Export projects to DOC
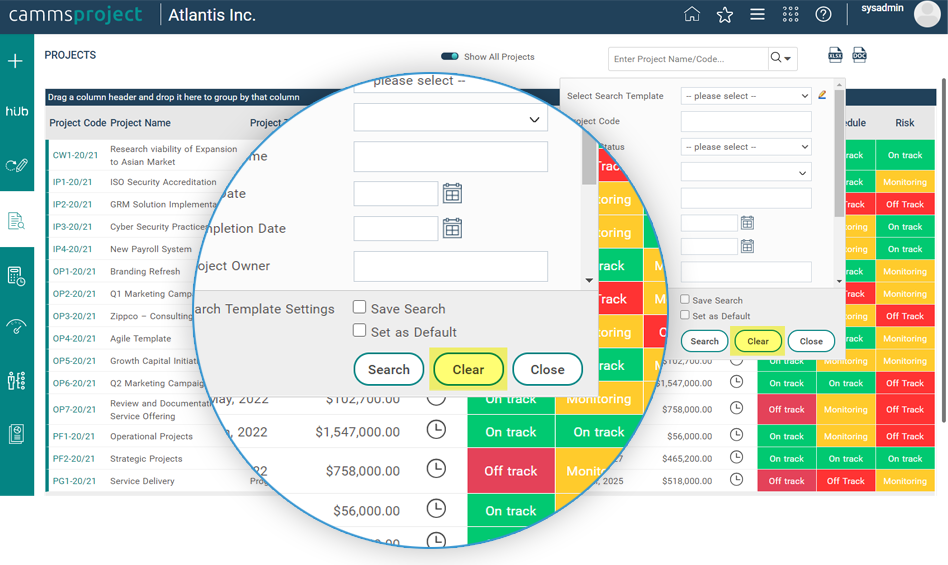The image size is (948, 565). tap(859, 55)
